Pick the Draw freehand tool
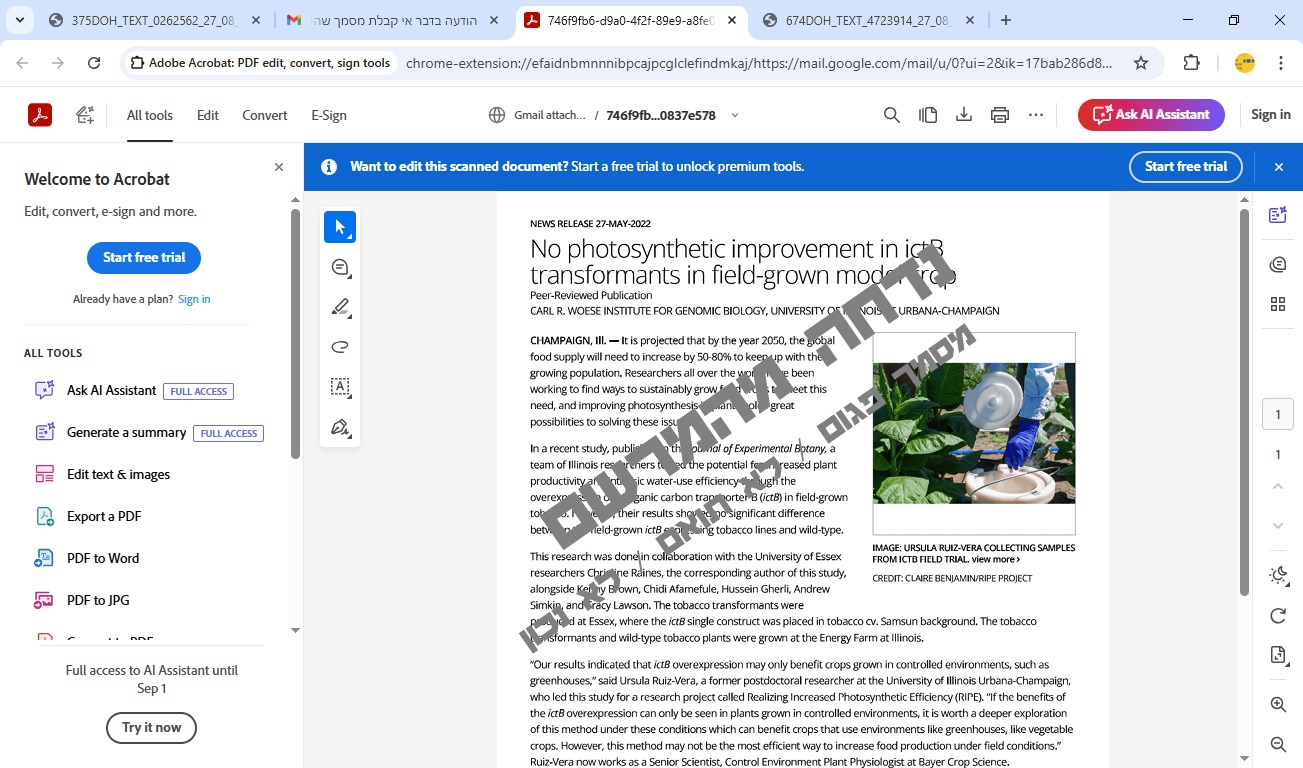Image resolution: width=1303 pixels, height=768 pixels. click(340, 347)
